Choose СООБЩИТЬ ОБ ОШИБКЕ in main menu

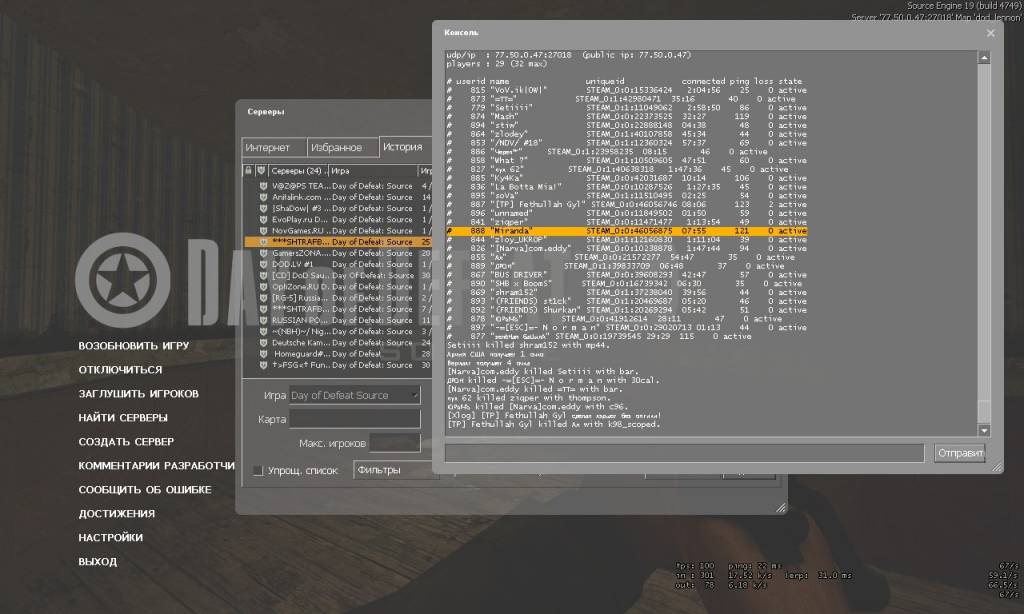pos(145,489)
